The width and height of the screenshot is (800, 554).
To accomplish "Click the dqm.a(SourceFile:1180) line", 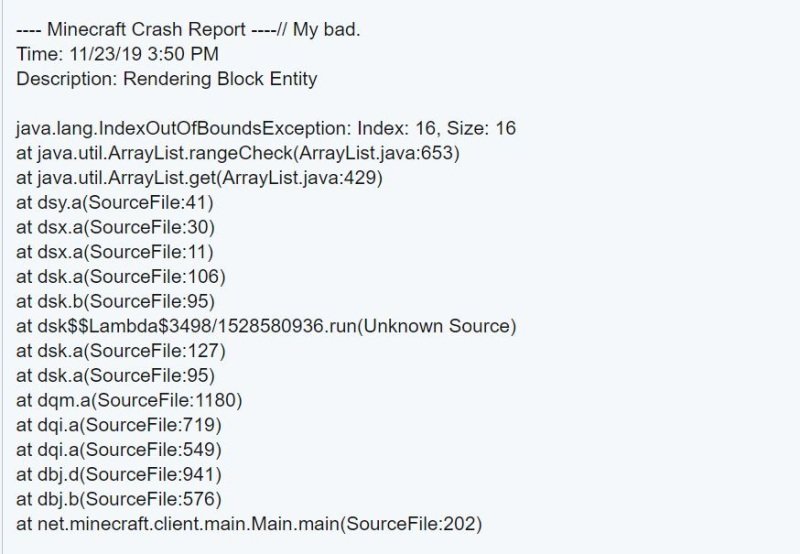I will point(129,400).
